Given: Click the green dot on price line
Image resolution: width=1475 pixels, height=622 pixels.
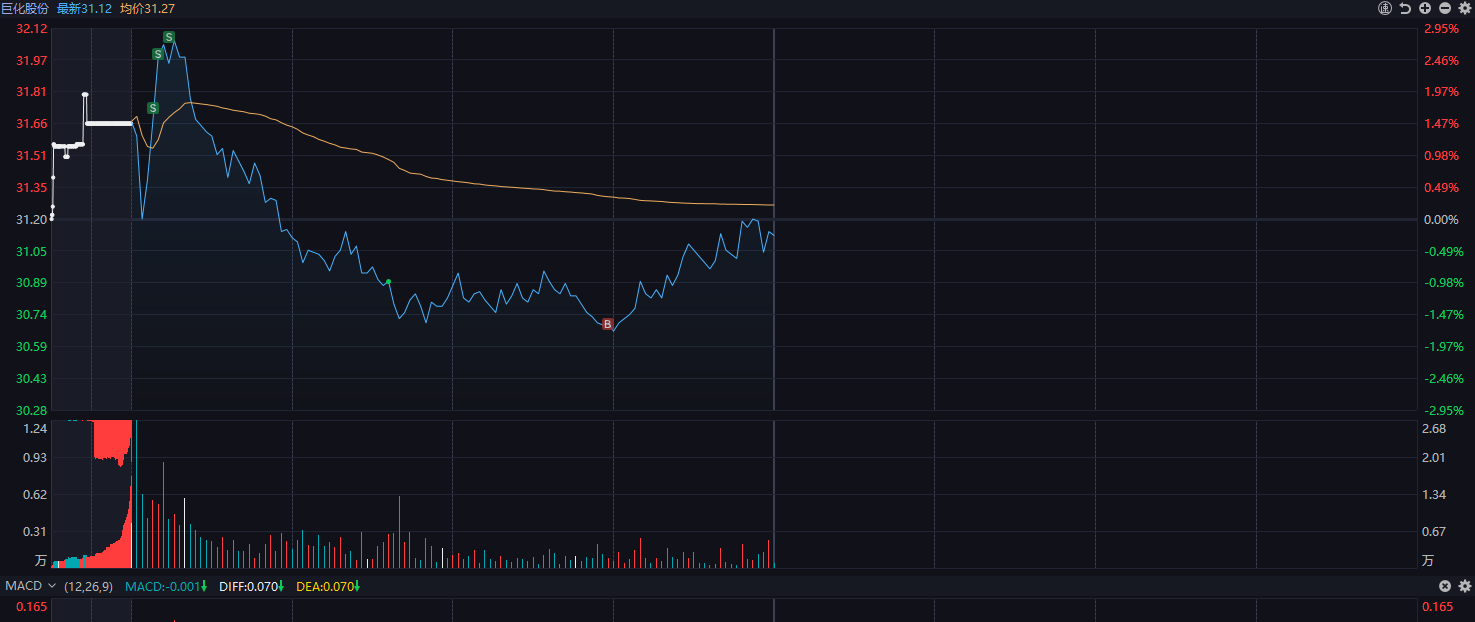Looking at the screenshot, I should [x=388, y=282].
